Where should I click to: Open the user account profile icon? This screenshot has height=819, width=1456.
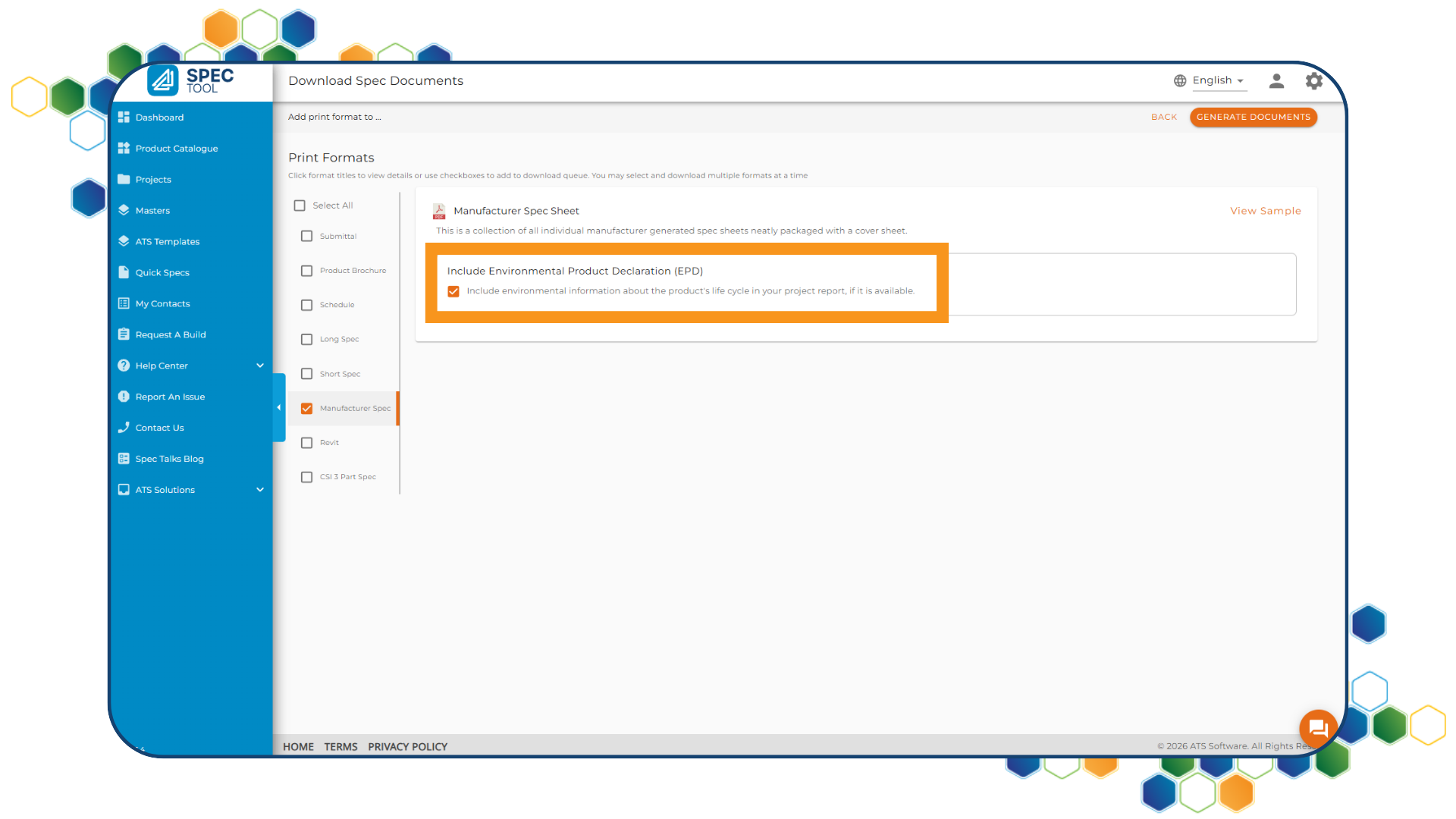click(1276, 81)
